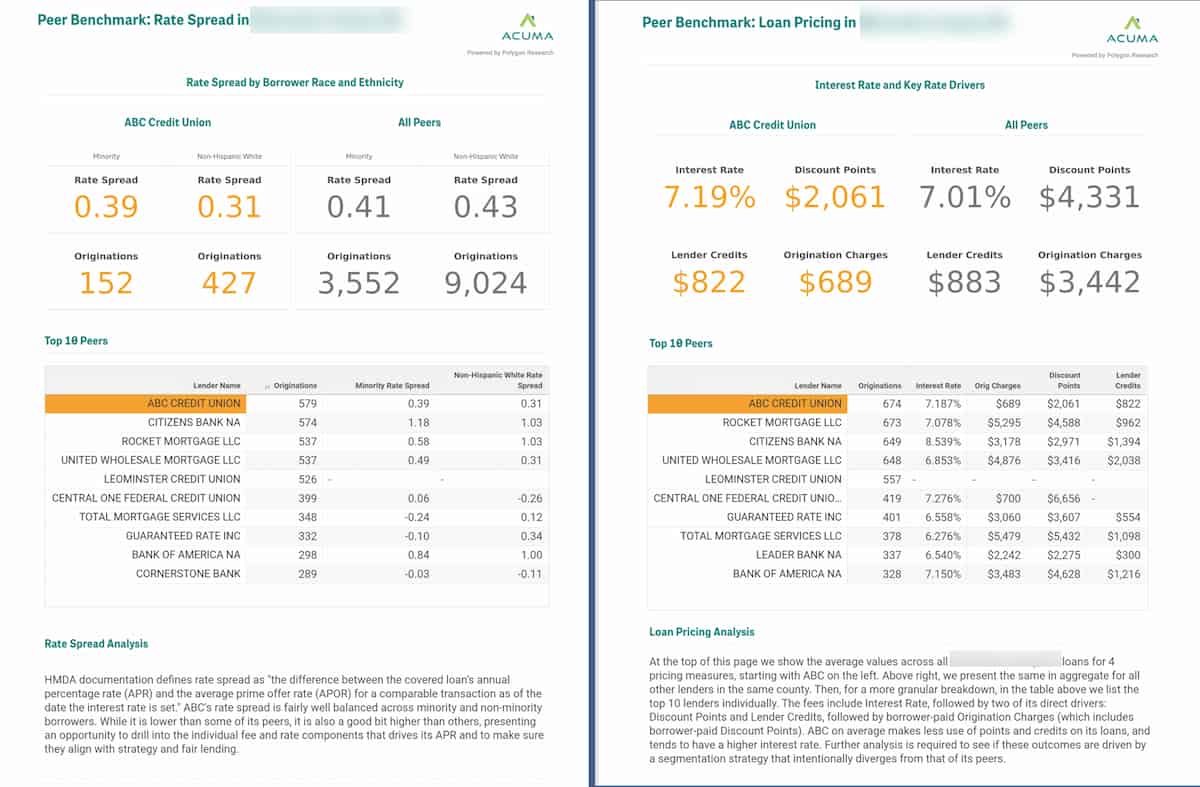Image resolution: width=1200 pixels, height=787 pixels.
Task: Click the $883 All Peers lender credits
Action: pos(965,283)
